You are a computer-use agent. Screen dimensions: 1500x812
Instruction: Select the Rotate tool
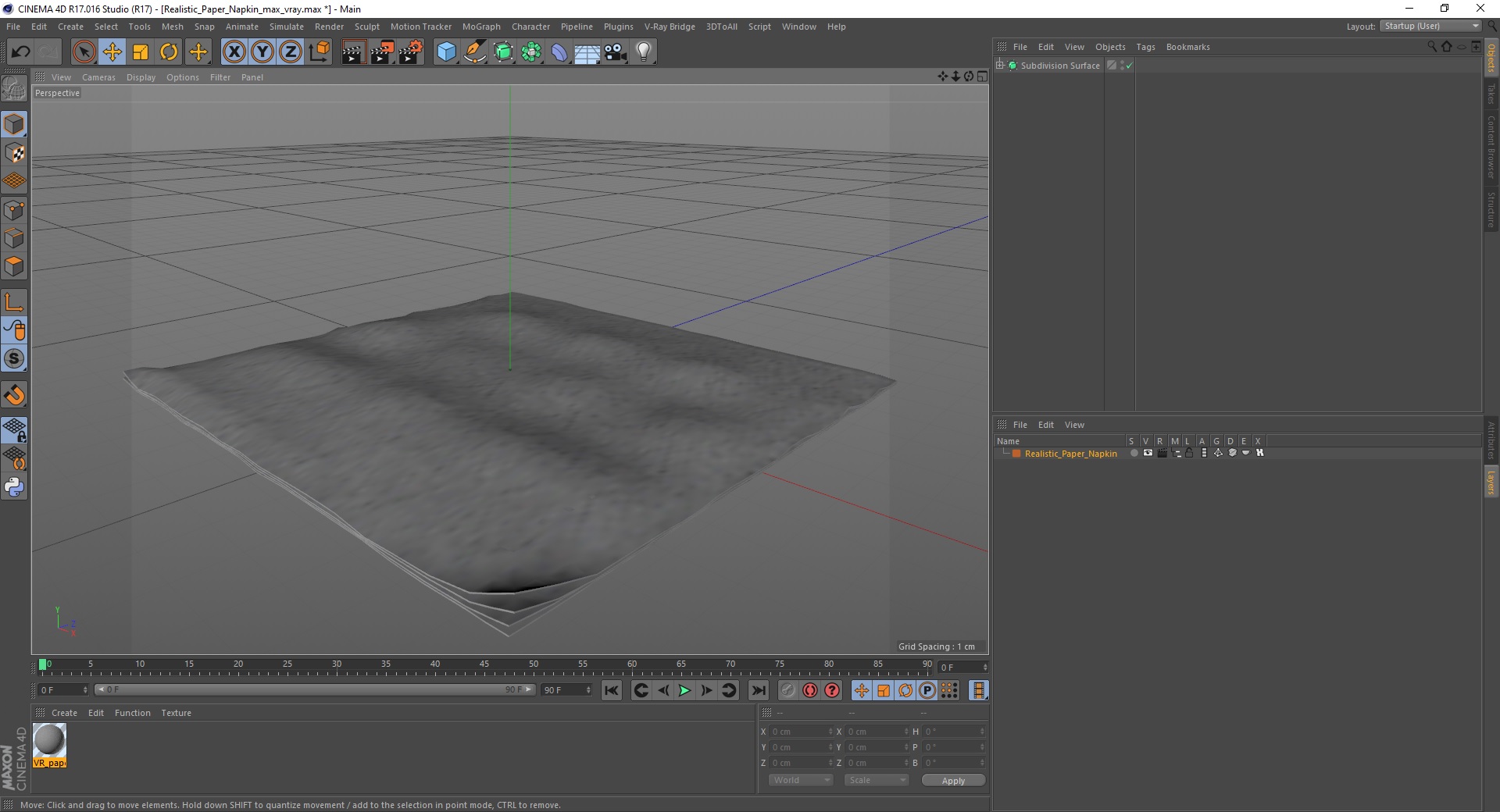[x=169, y=52]
